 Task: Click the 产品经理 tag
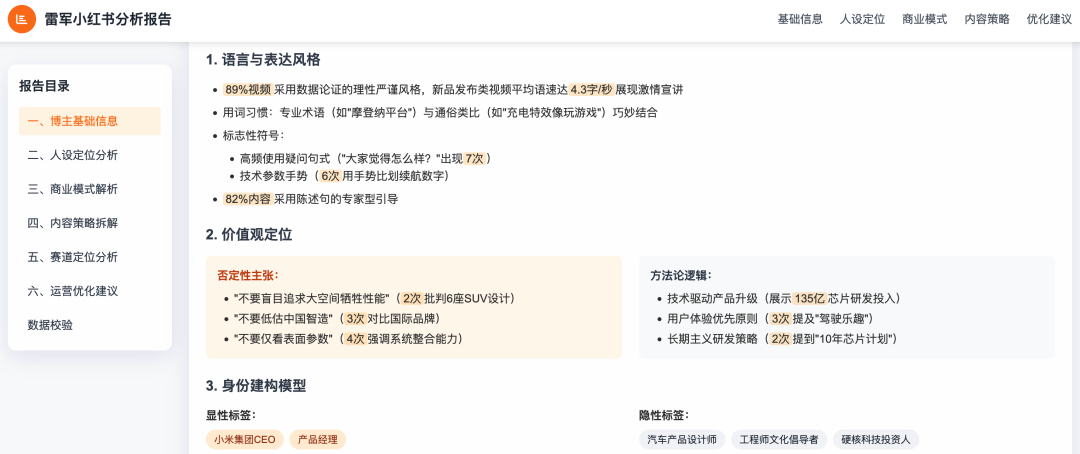click(x=318, y=439)
